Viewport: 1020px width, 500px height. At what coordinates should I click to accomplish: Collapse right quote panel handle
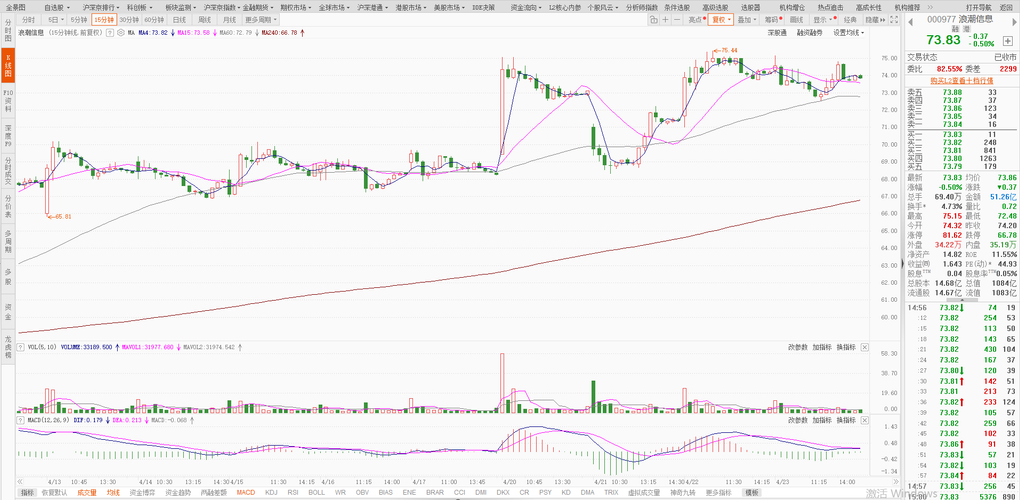point(903,263)
